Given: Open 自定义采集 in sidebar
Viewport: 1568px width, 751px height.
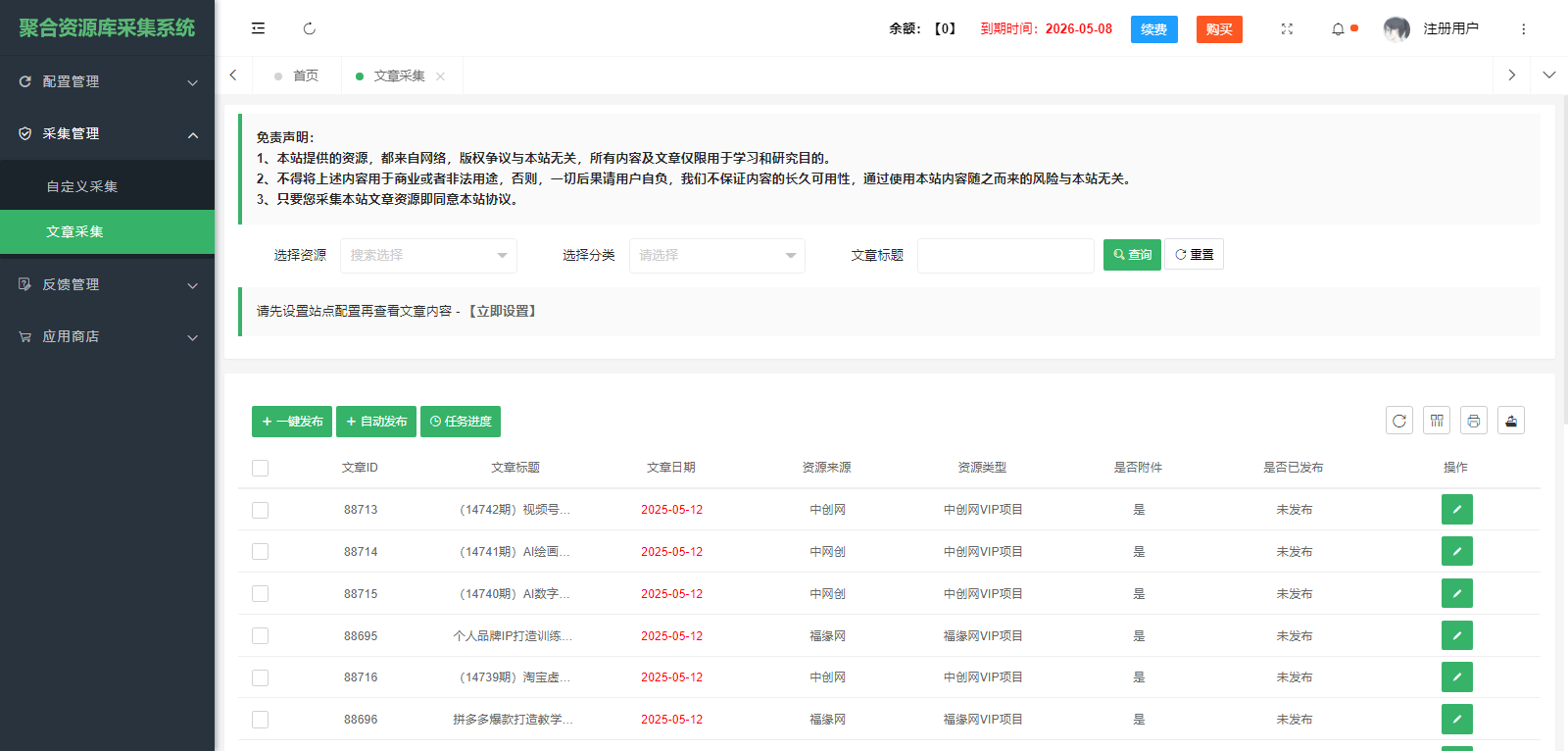Looking at the screenshot, I should pyautogui.click(x=107, y=186).
